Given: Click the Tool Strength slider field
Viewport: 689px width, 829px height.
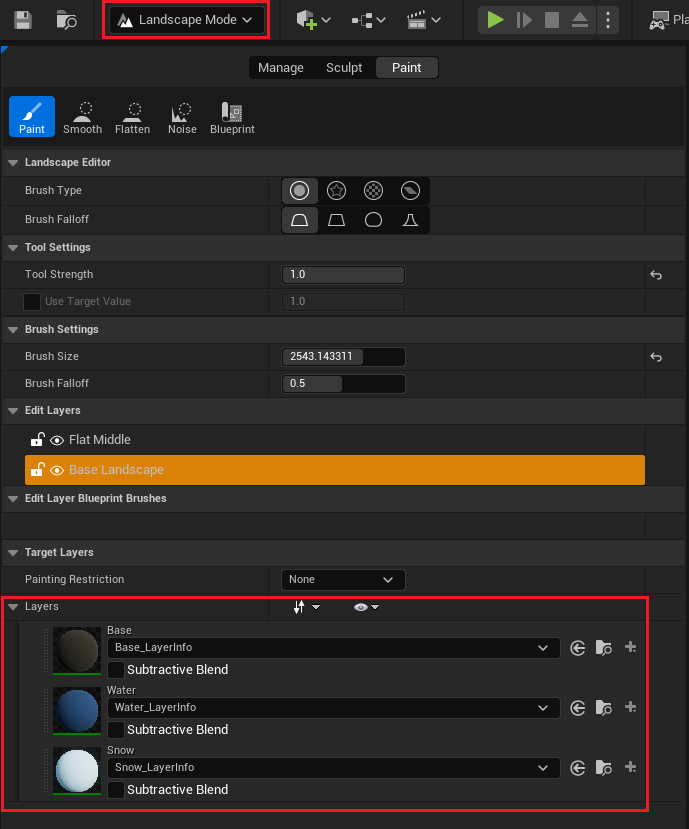Looking at the screenshot, I should pos(343,275).
